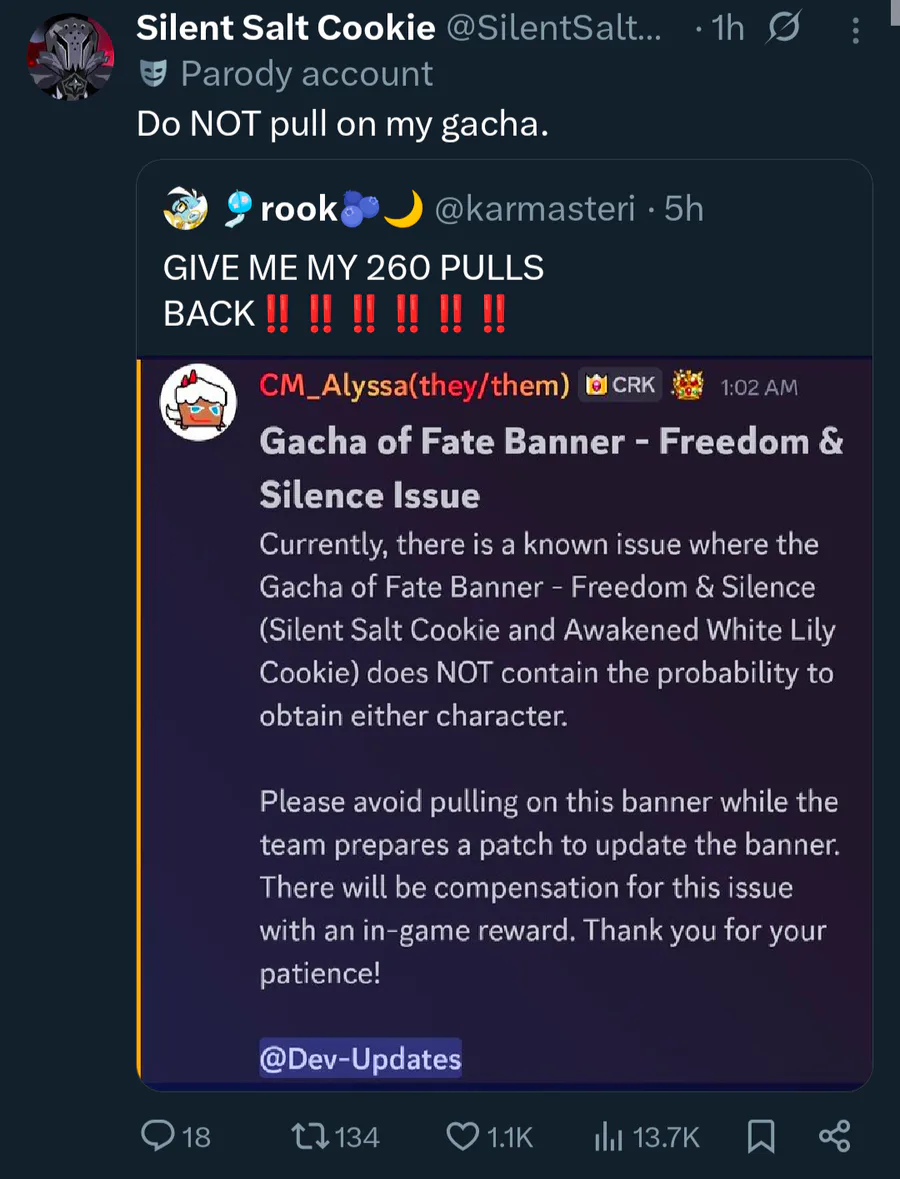
Task: Open the three-dot more options menu
Action: (x=855, y=30)
